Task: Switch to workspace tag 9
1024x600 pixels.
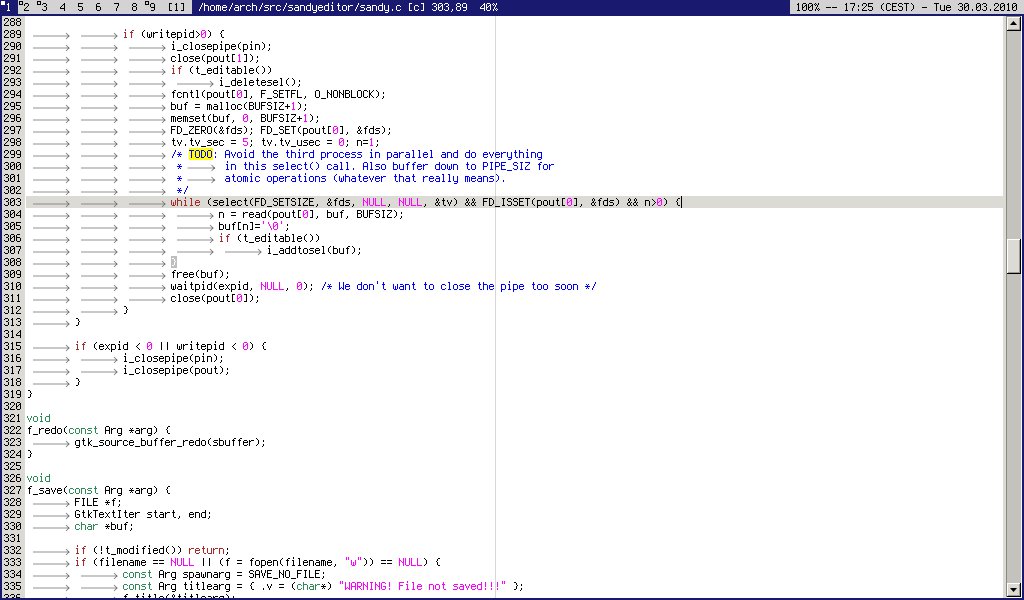Action: 150,7
